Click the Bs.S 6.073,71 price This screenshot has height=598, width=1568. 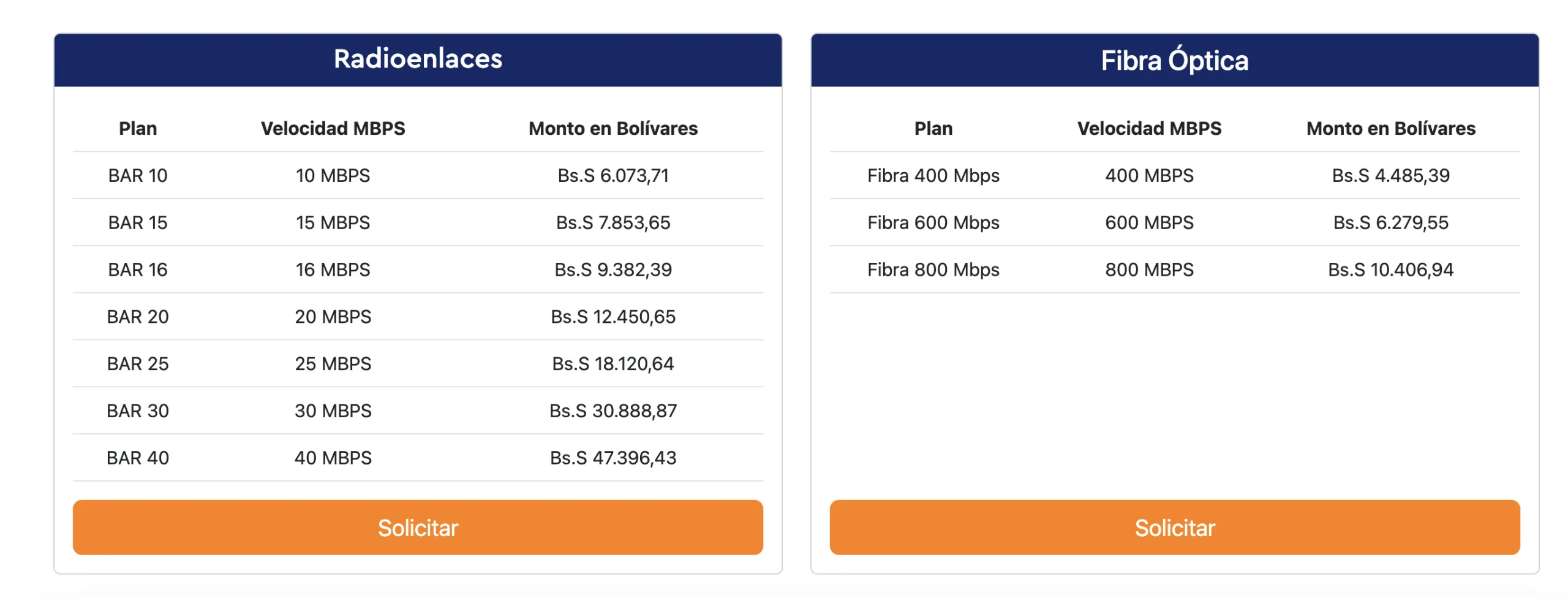[x=612, y=176]
